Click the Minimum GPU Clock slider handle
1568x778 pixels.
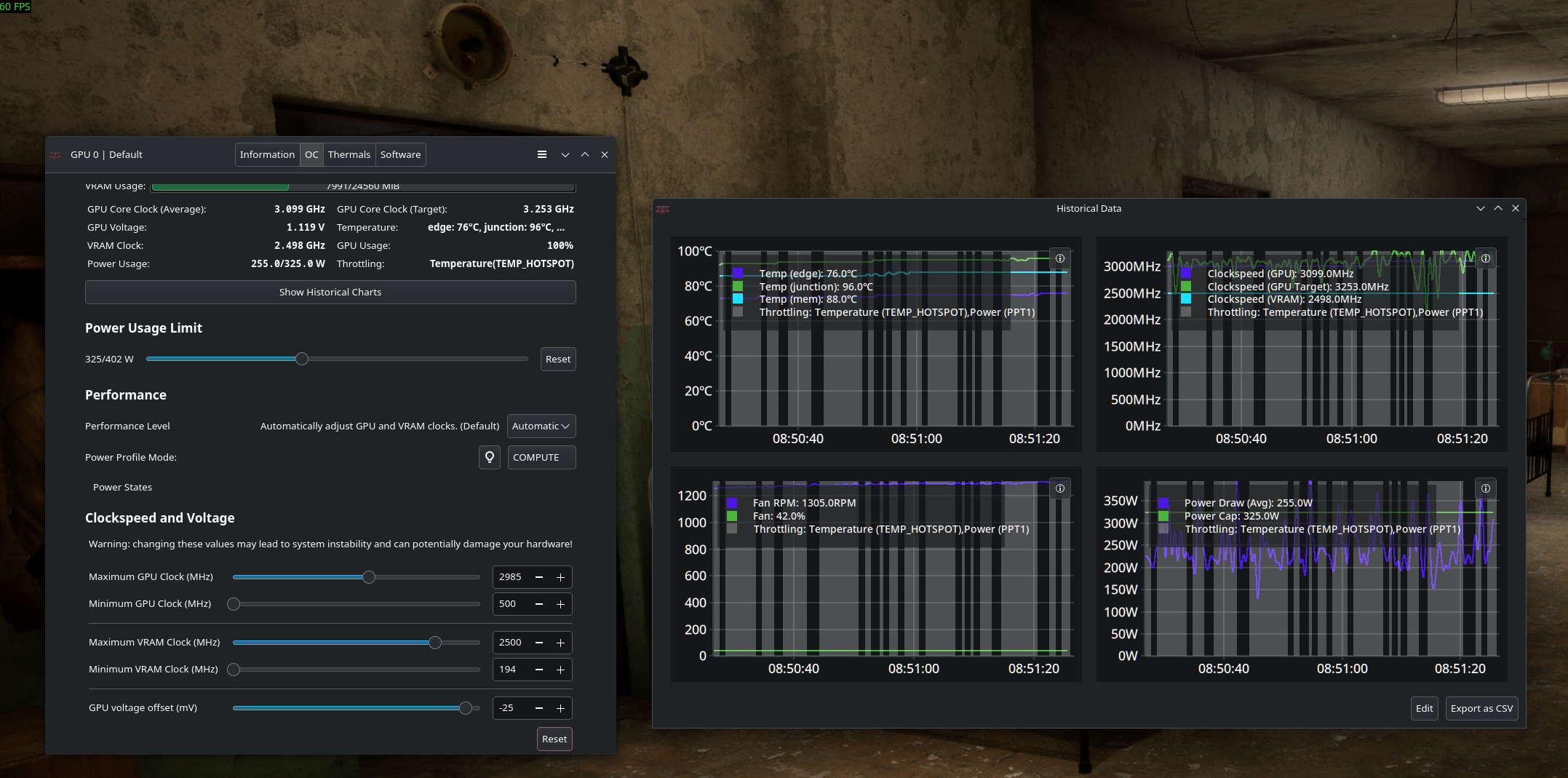click(x=234, y=604)
